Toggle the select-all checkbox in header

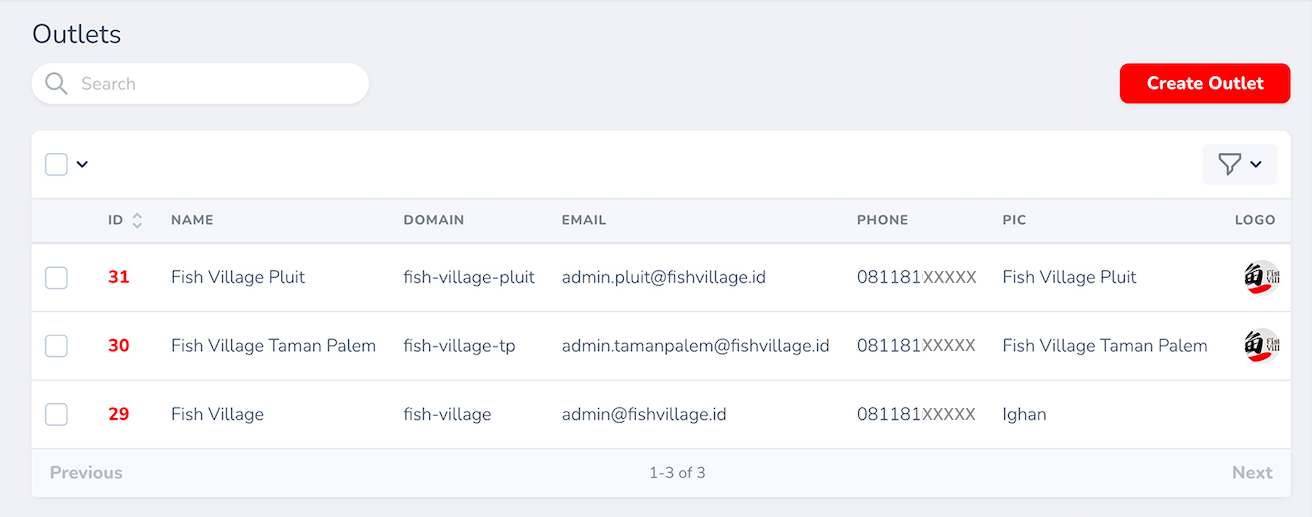57,164
